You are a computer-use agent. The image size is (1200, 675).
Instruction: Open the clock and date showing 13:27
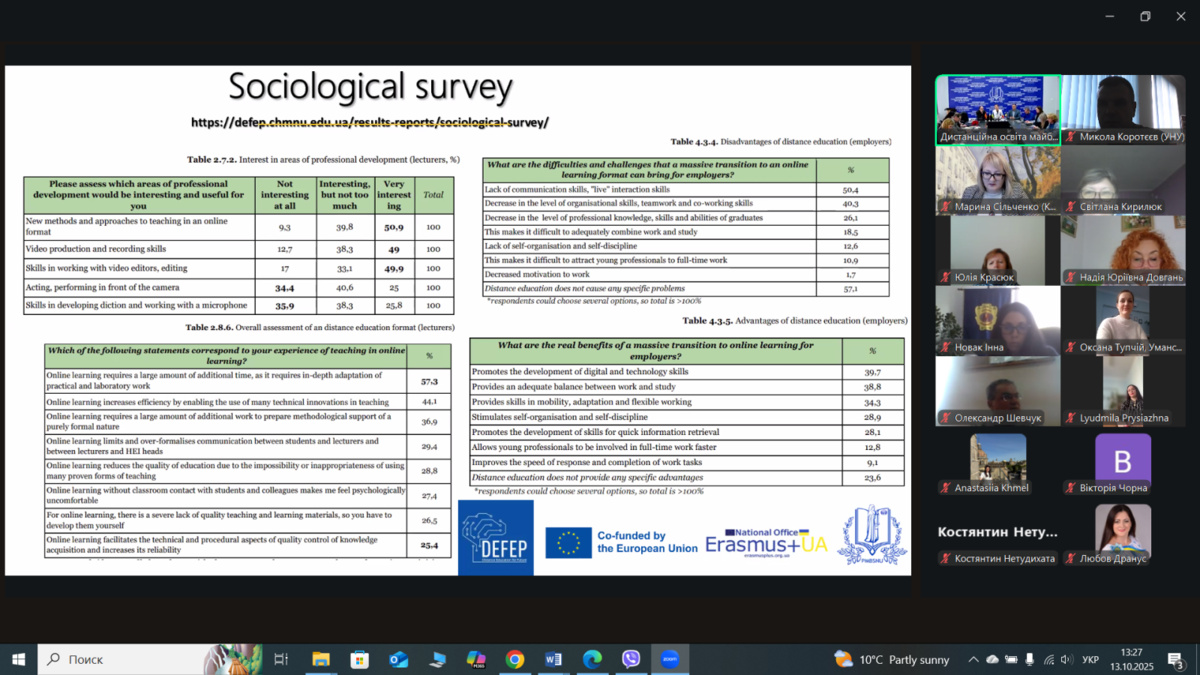(1131, 659)
